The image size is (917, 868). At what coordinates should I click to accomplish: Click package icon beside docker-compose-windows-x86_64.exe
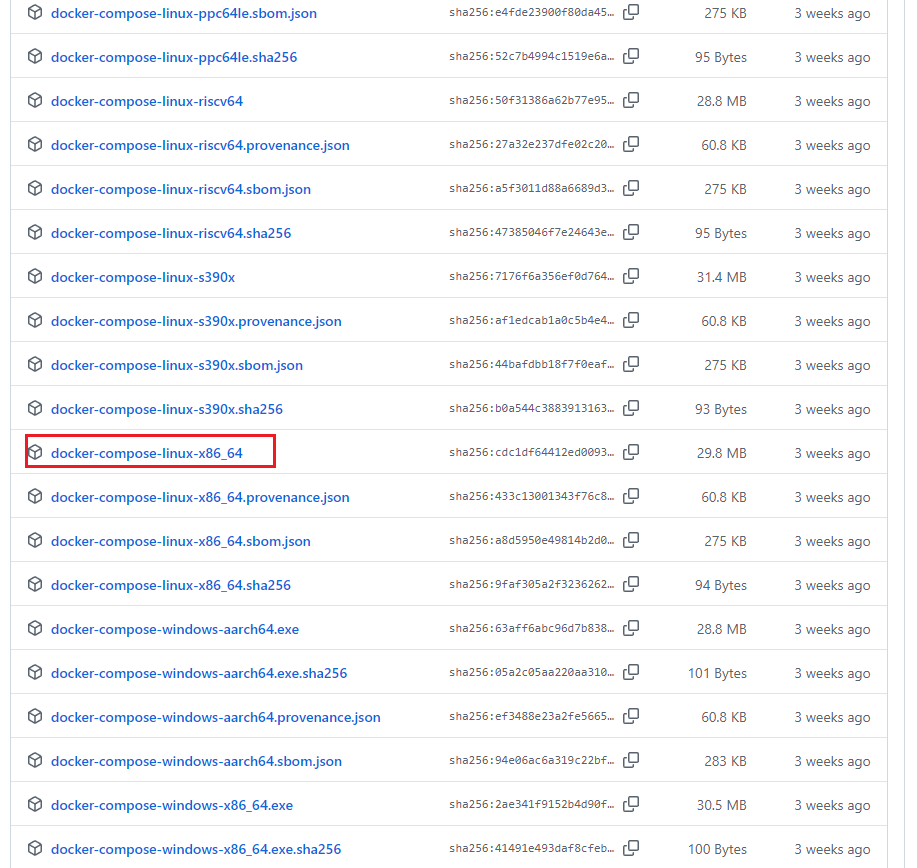(x=35, y=804)
